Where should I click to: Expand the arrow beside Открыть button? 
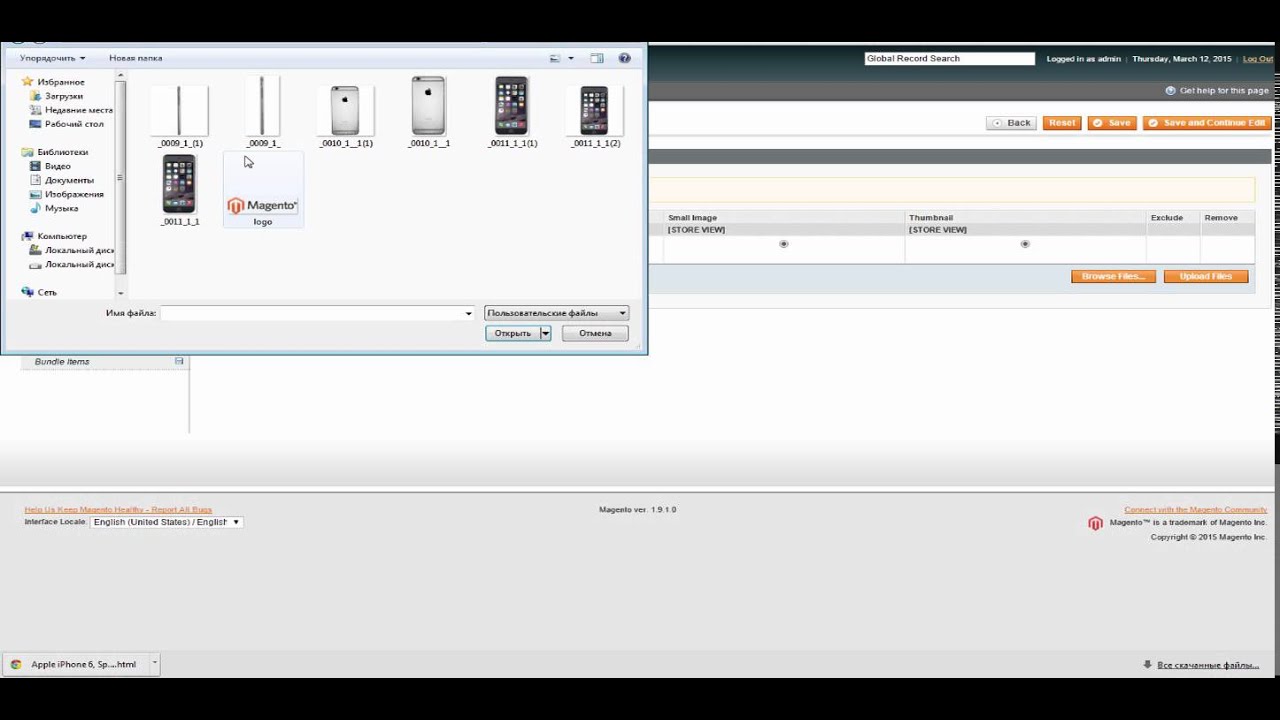[x=545, y=333]
